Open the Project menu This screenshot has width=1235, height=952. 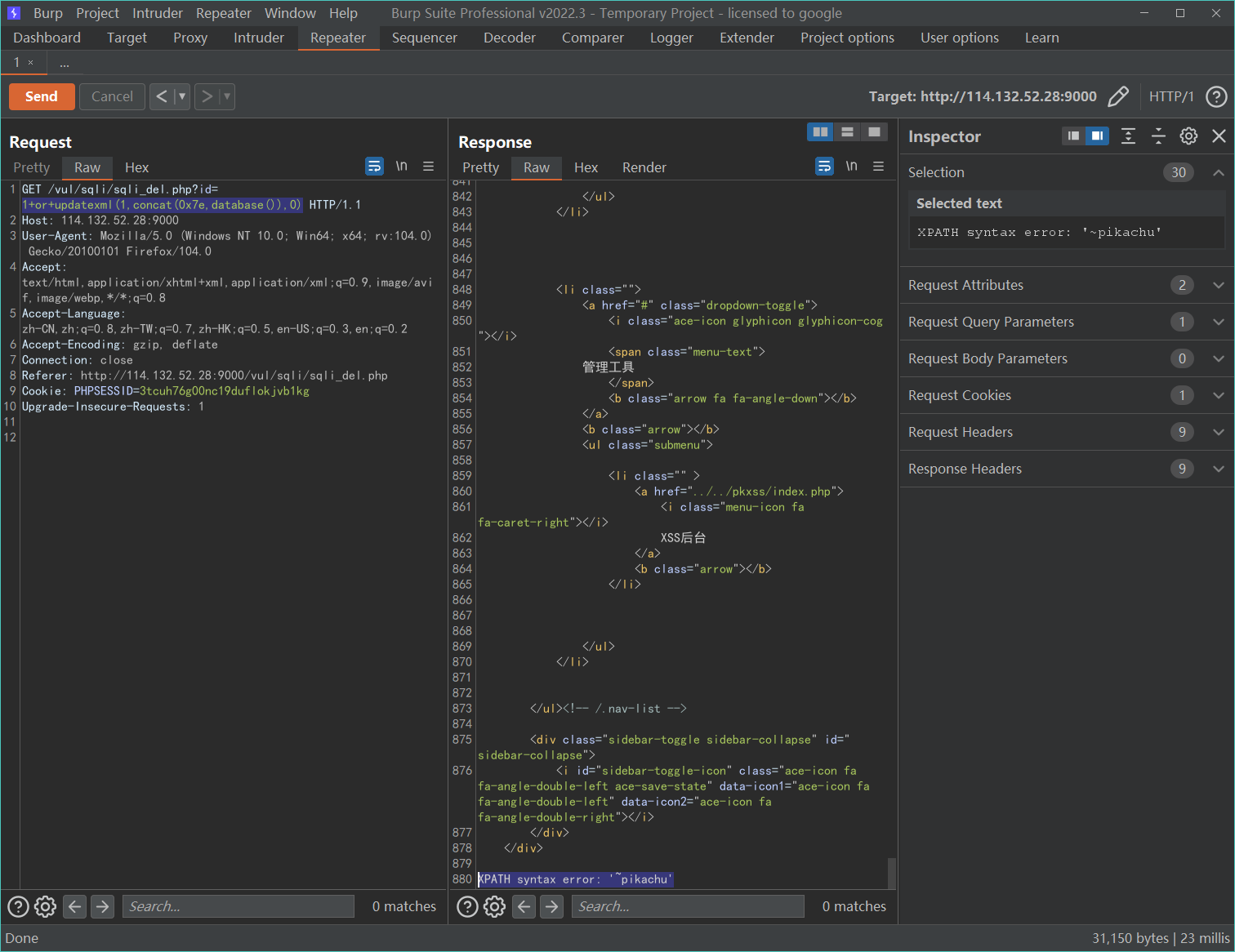tap(97, 13)
